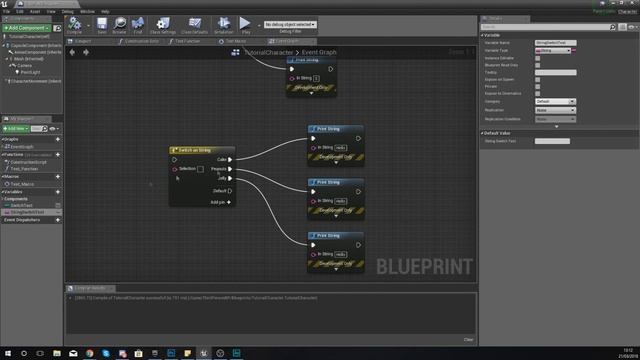
Task: Click My Blueprint search magnifier icon
Action: (45, 129)
